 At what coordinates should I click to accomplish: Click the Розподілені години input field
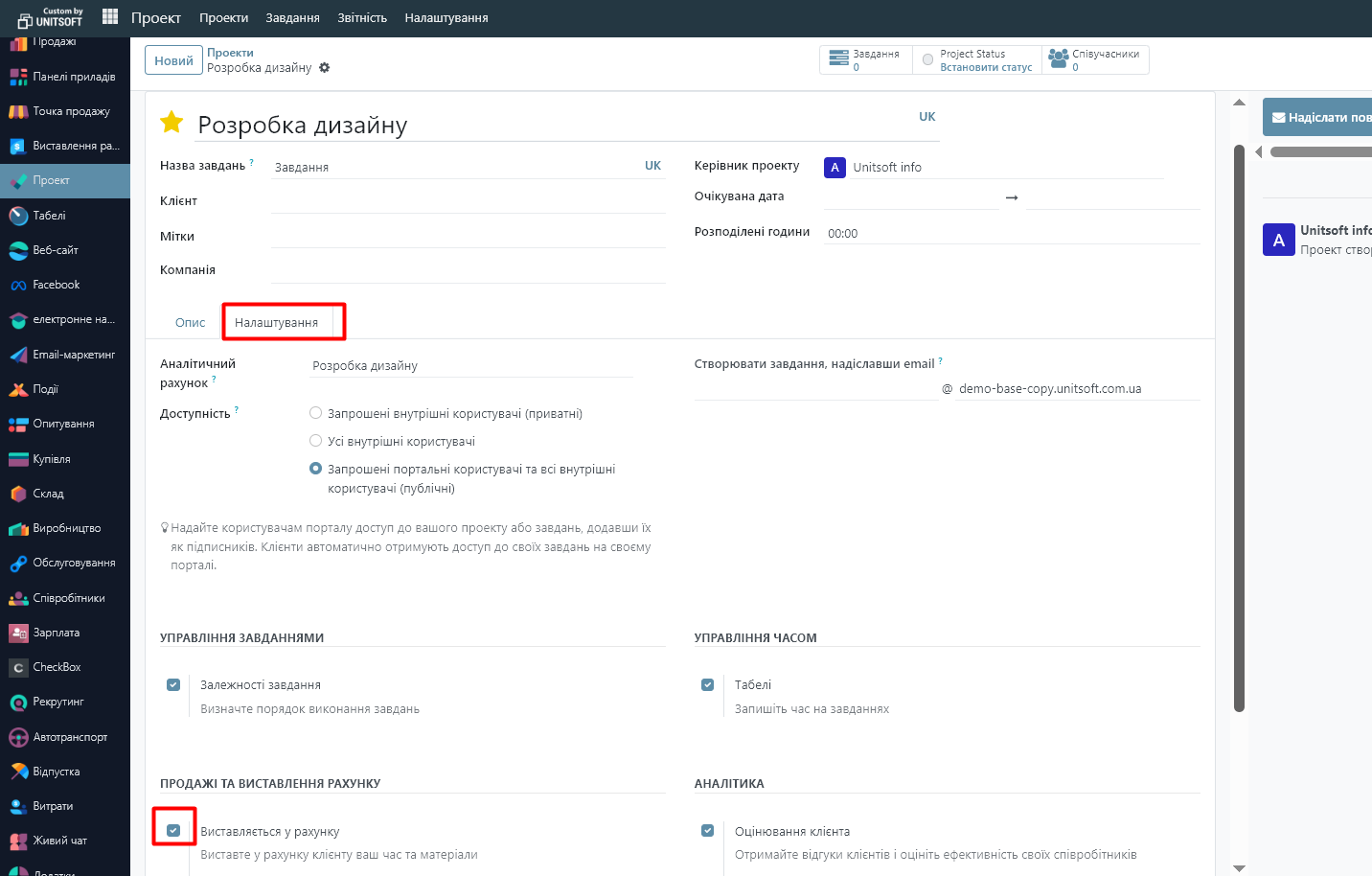tap(1011, 233)
